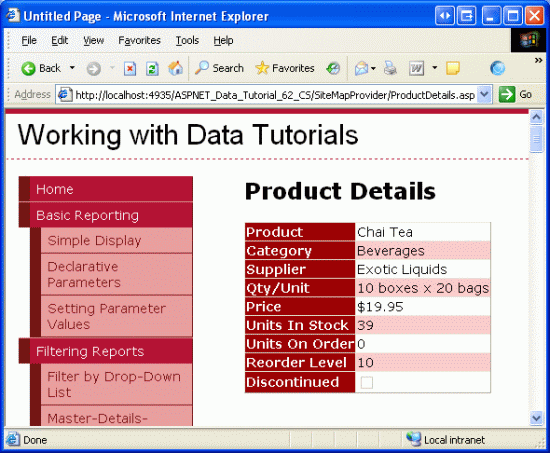This screenshot has width=550, height=453.
Task: Click the Messenger globe icon
Action: tap(497, 68)
